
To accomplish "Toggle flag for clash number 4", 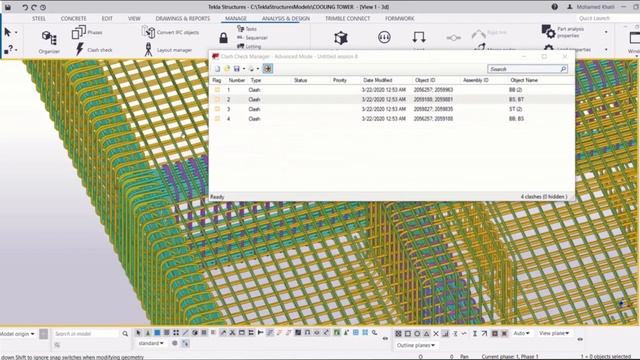I will coord(217,119).
